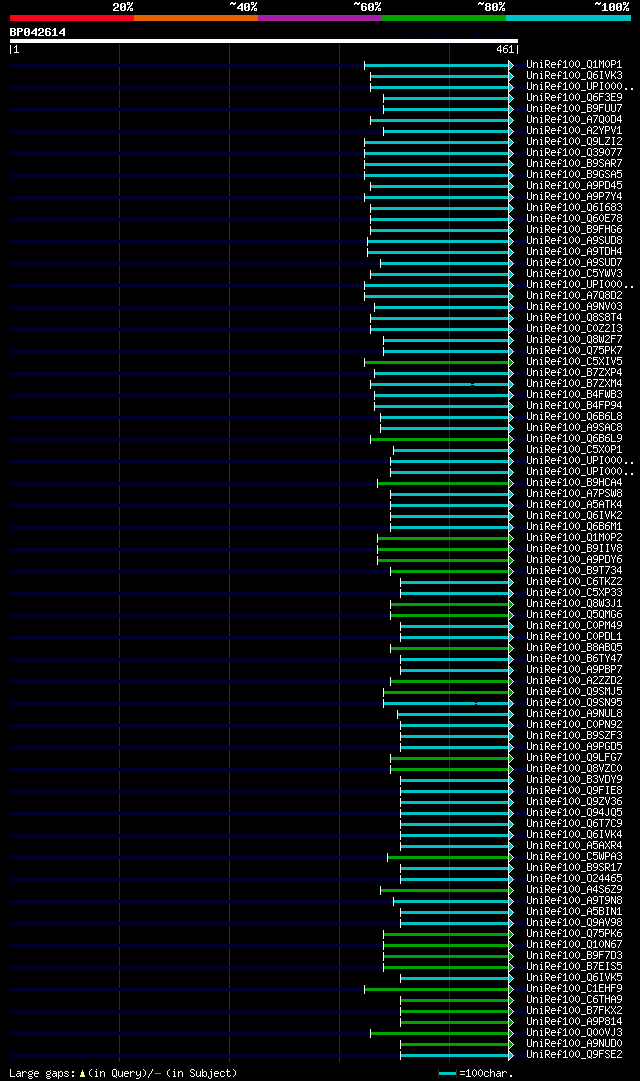The width and height of the screenshot is (640, 1081).
Task: Click the alignment bar for UniRef100_Q9SN95
Action: coord(448,704)
